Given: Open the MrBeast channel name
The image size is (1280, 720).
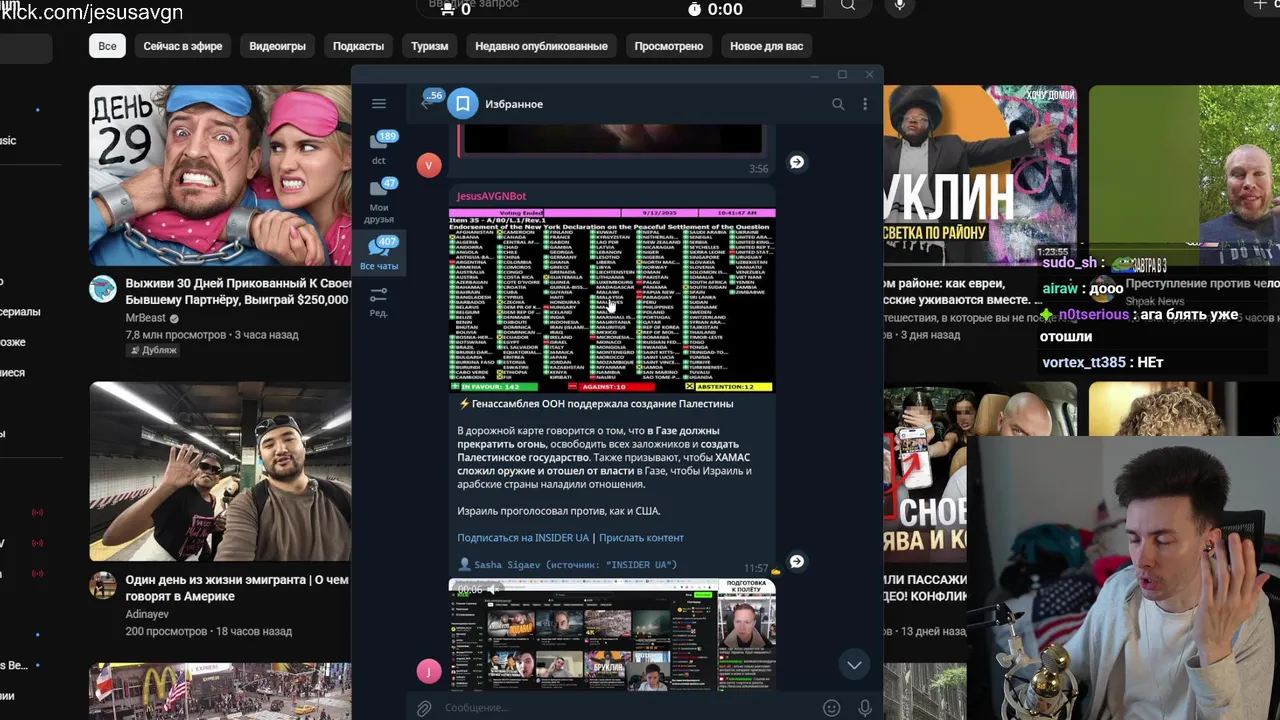Looking at the screenshot, I should pos(145,318).
